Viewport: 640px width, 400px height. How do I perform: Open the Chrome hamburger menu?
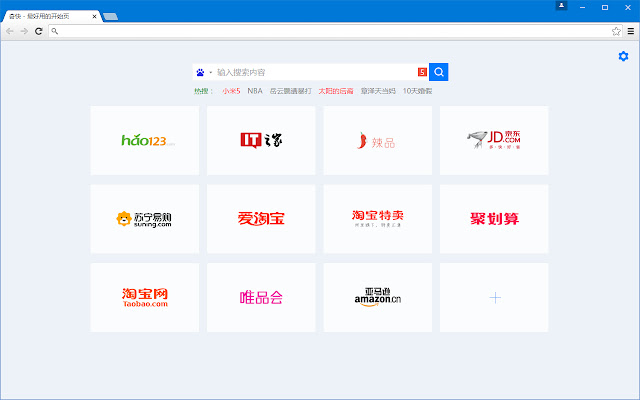click(x=629, y=31)
